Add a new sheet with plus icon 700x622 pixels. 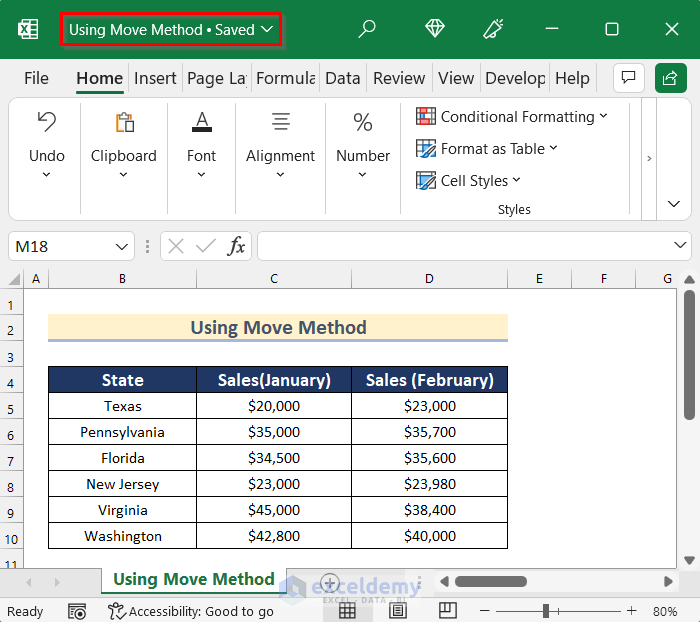pyautogui.click(x=330, y=582)
